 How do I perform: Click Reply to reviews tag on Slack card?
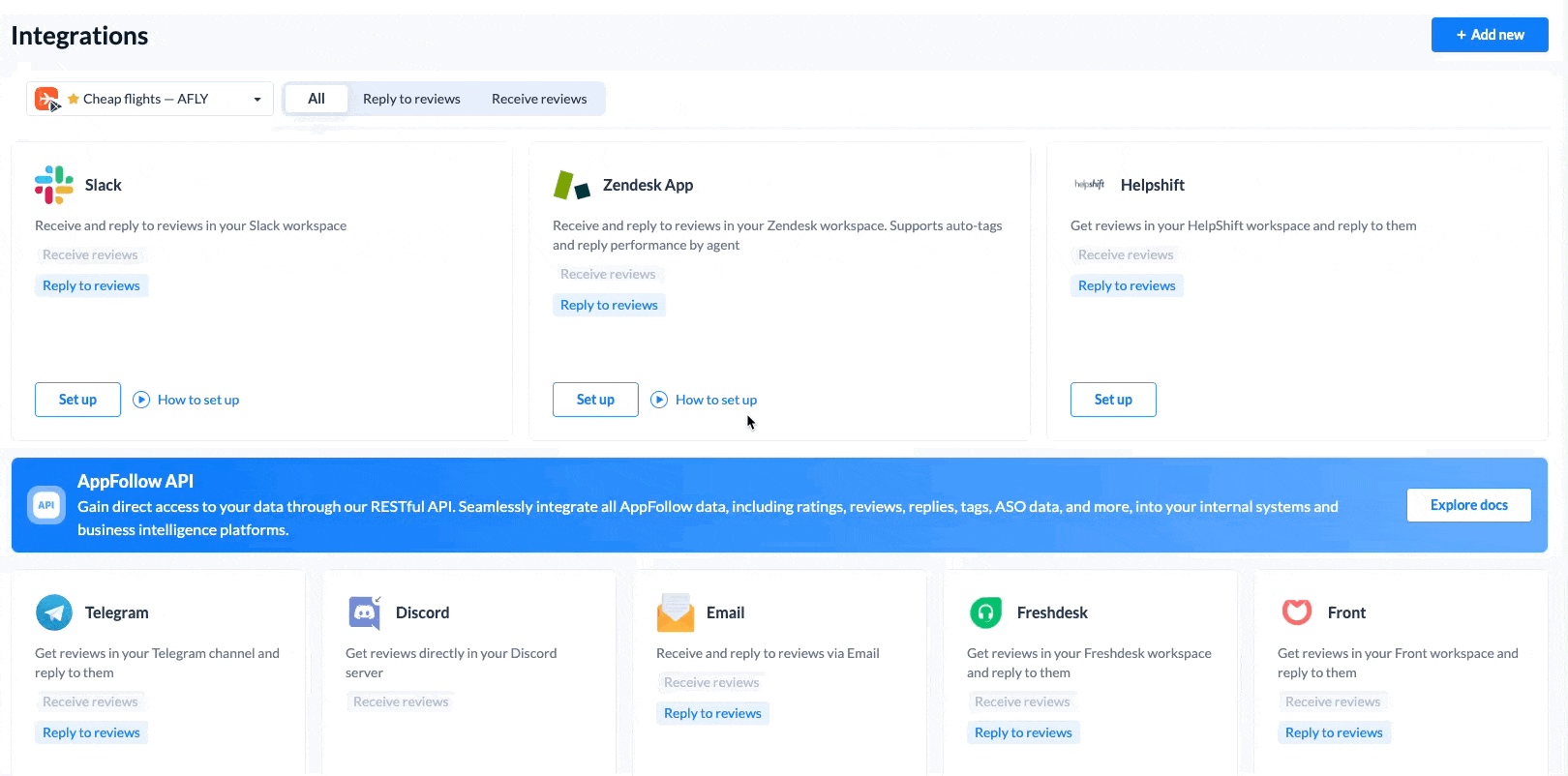91,285
